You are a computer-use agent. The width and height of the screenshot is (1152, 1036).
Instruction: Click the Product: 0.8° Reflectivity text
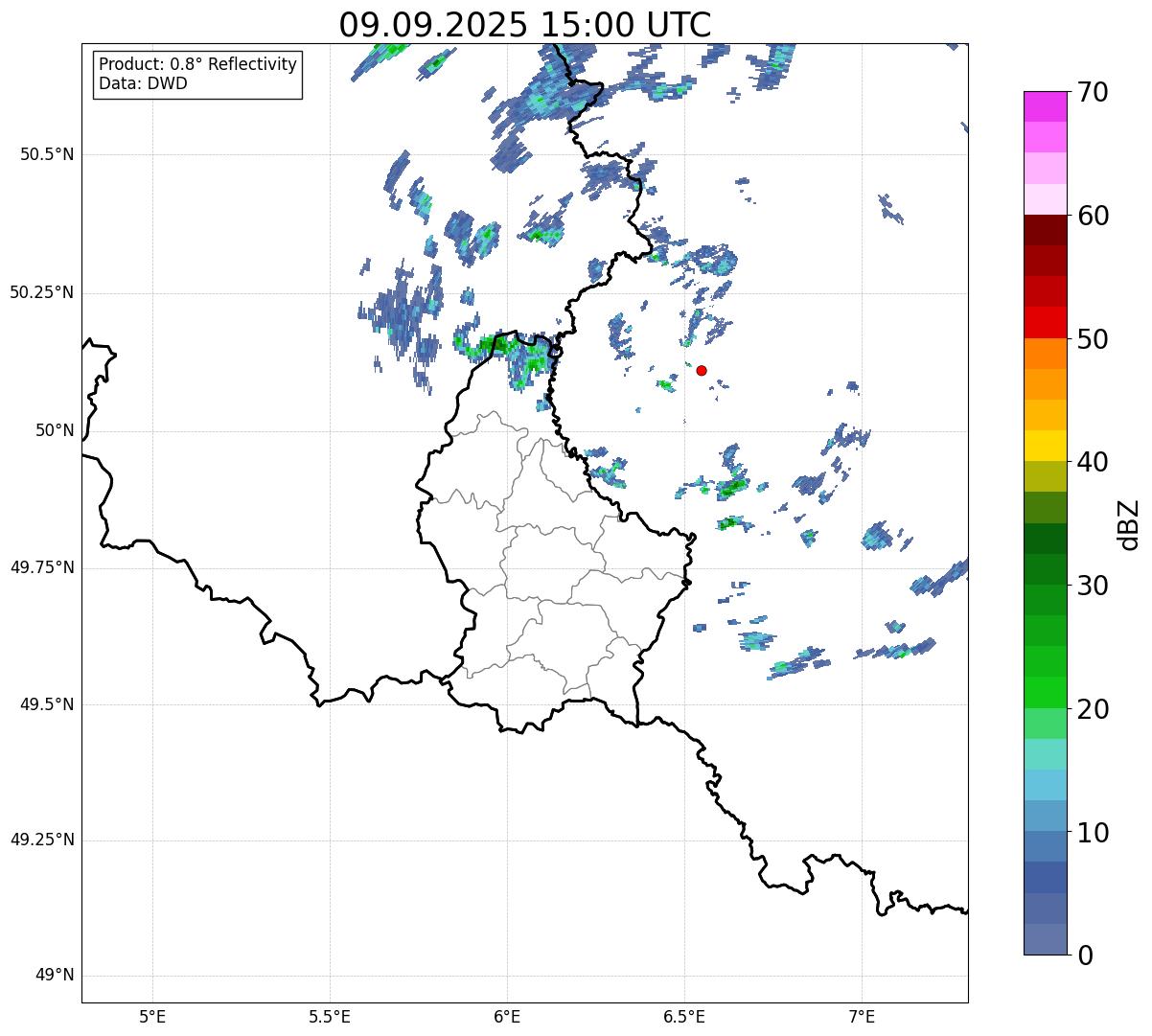pyautogui.click(x=197, y=64)
